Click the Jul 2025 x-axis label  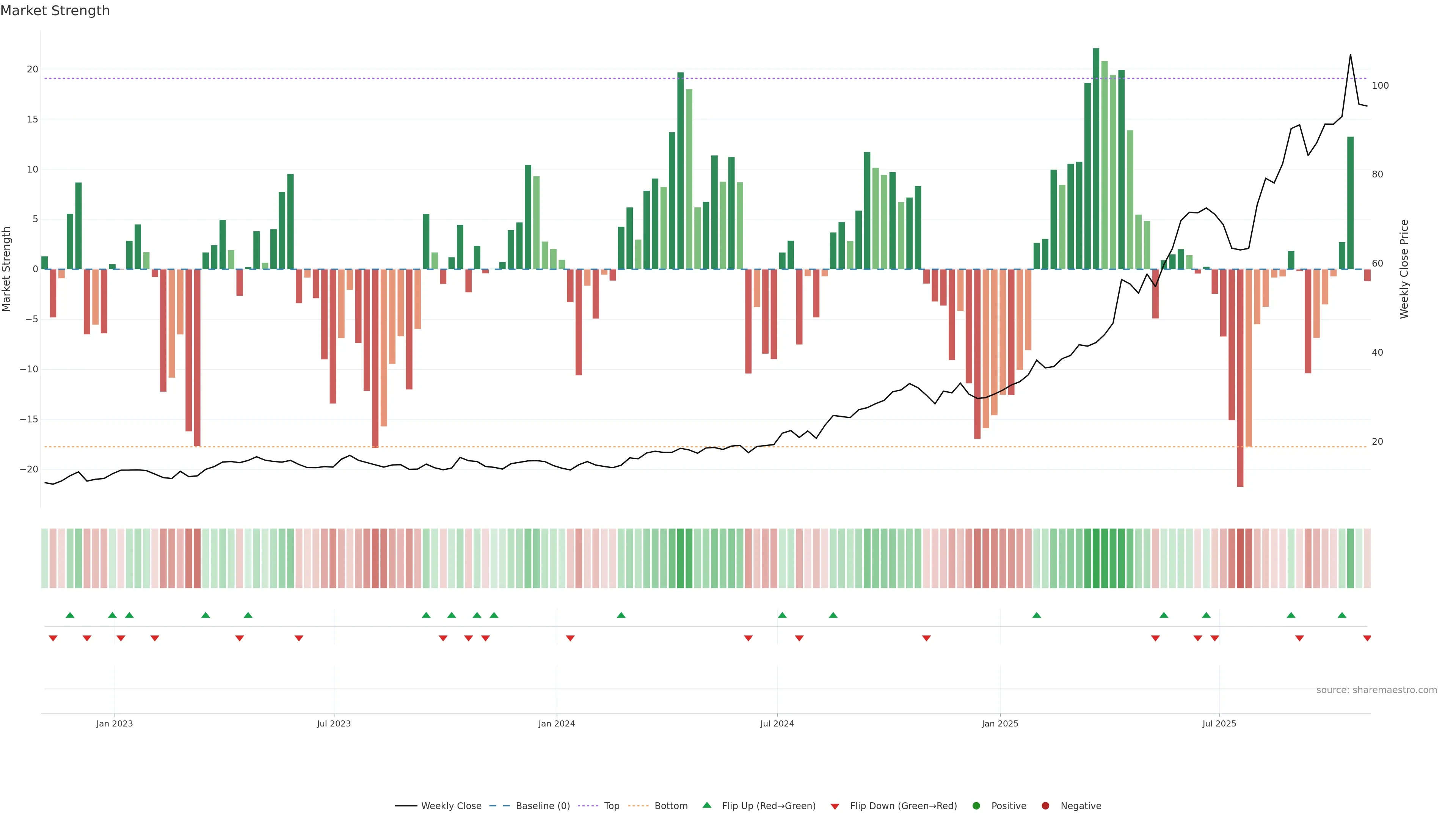tap(1219, 723)
